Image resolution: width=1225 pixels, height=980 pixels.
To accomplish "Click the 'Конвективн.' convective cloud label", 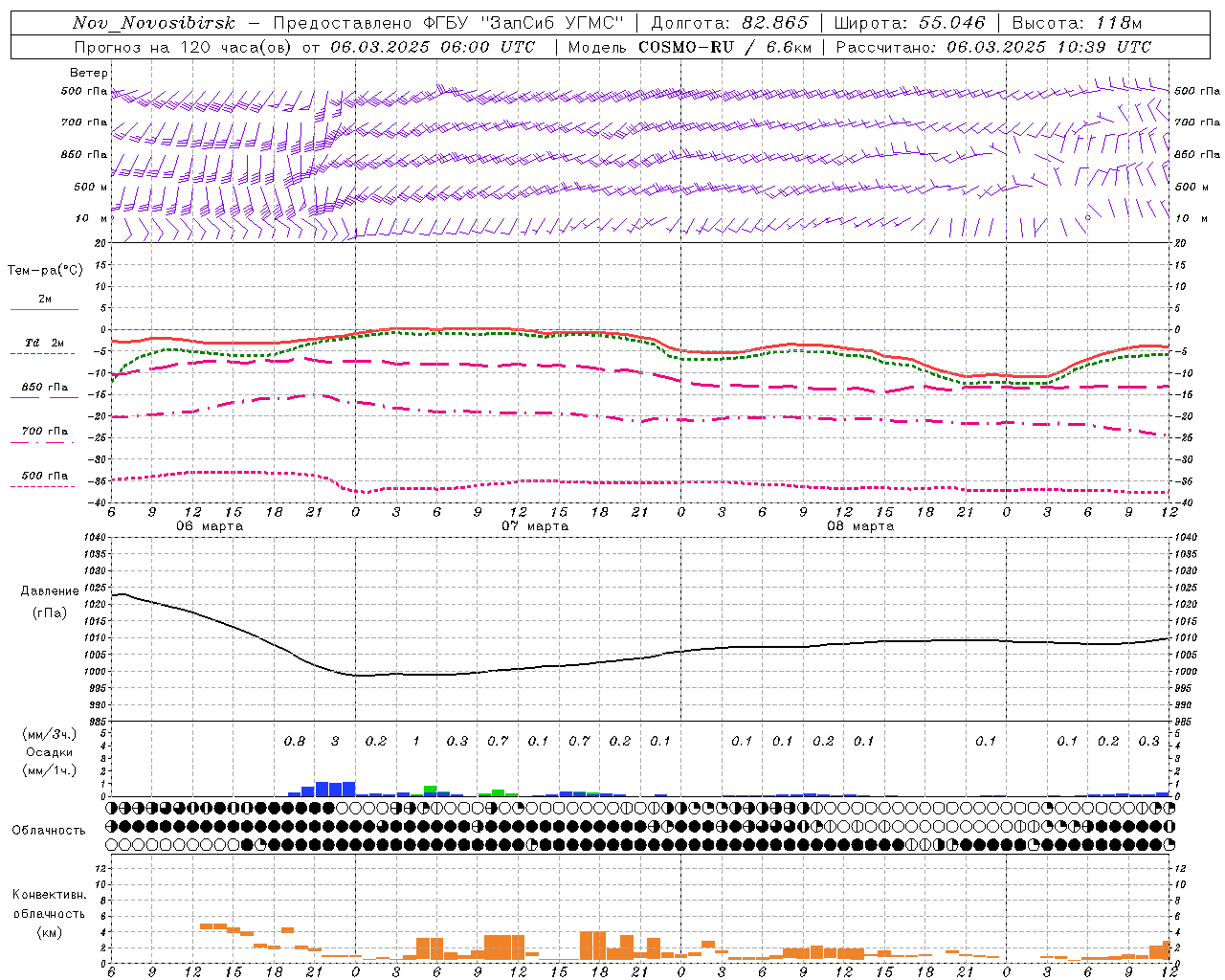I will pos(49,895).
